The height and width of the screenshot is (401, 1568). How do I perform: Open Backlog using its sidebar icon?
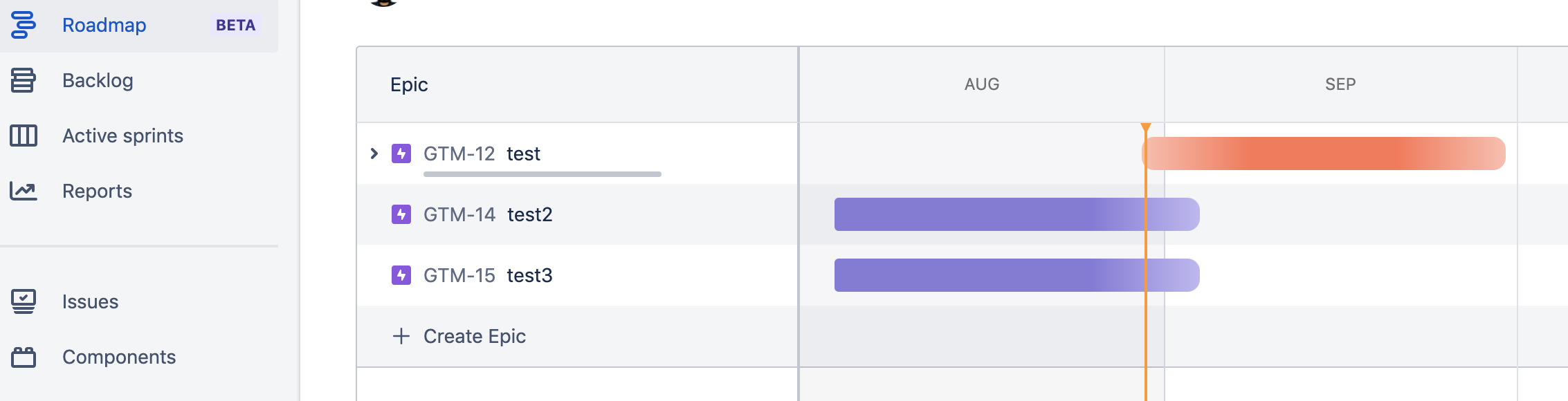coord(23,80)
